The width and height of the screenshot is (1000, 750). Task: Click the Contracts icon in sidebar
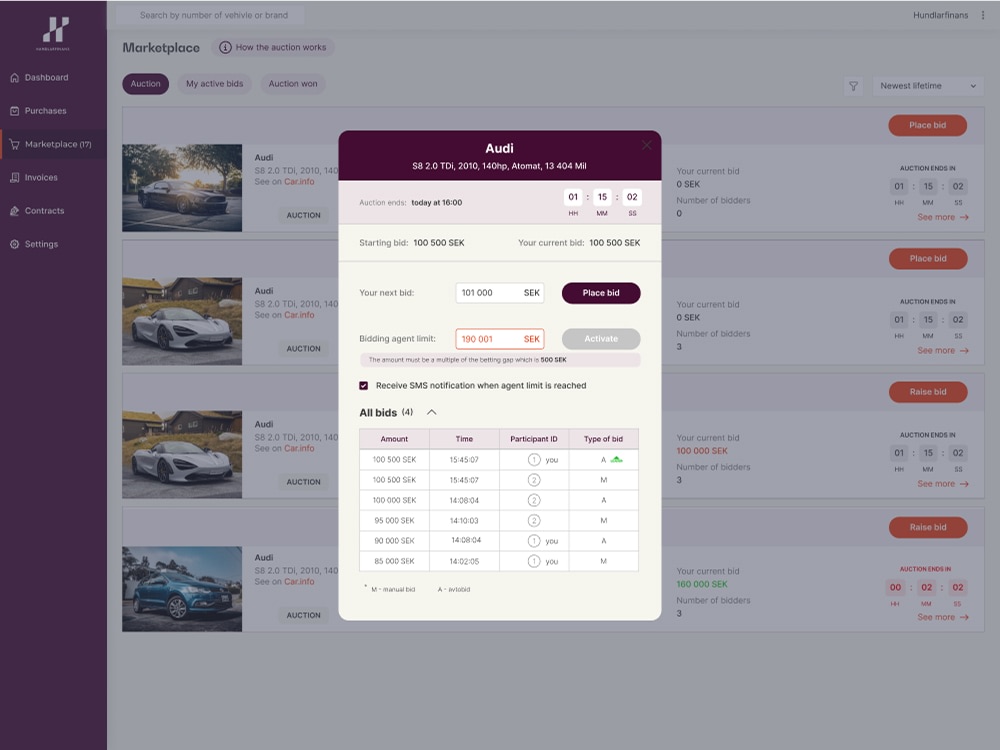[x=15, y=210]
